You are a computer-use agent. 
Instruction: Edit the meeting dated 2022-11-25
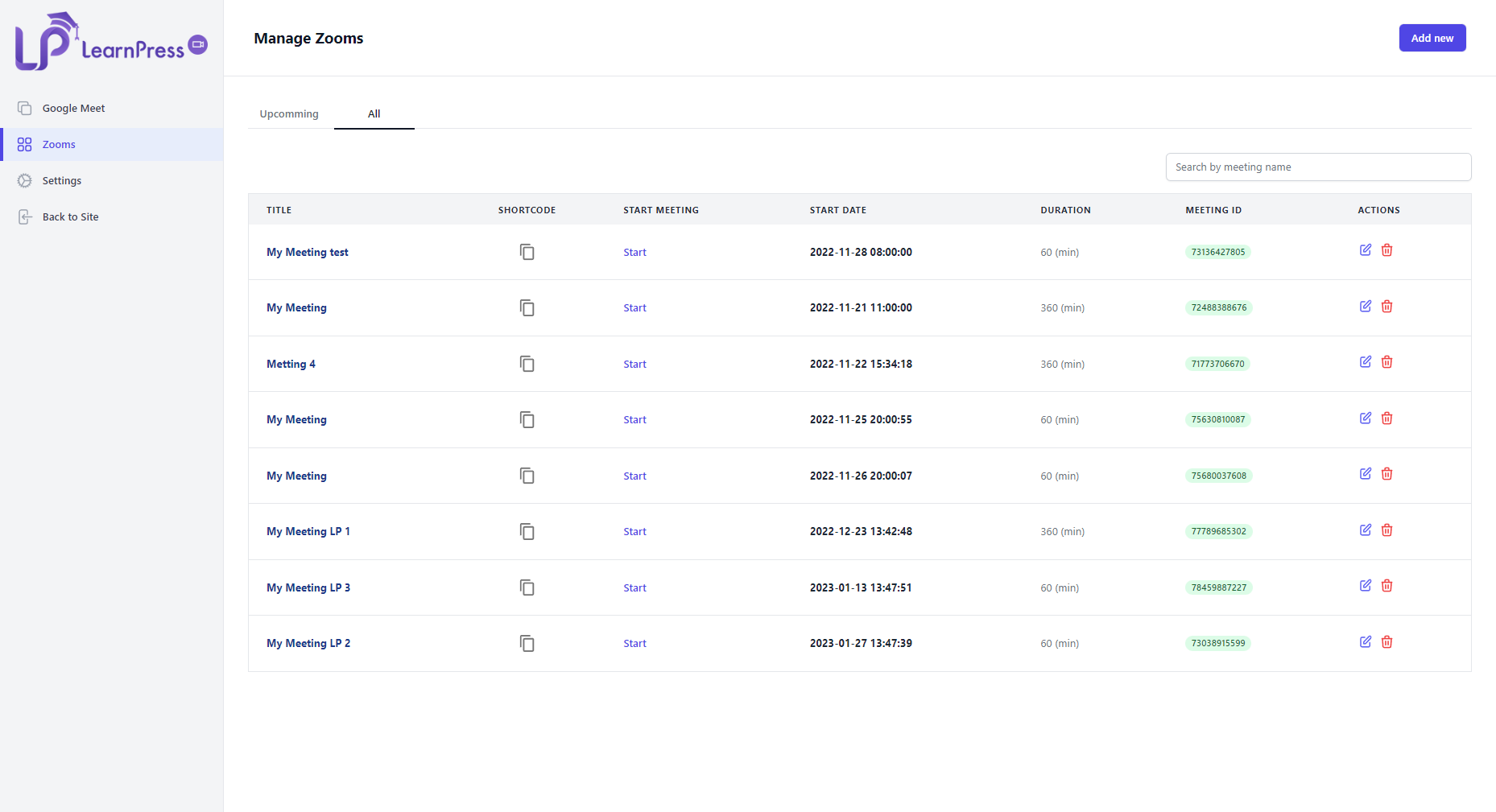tap(1365, 418)
